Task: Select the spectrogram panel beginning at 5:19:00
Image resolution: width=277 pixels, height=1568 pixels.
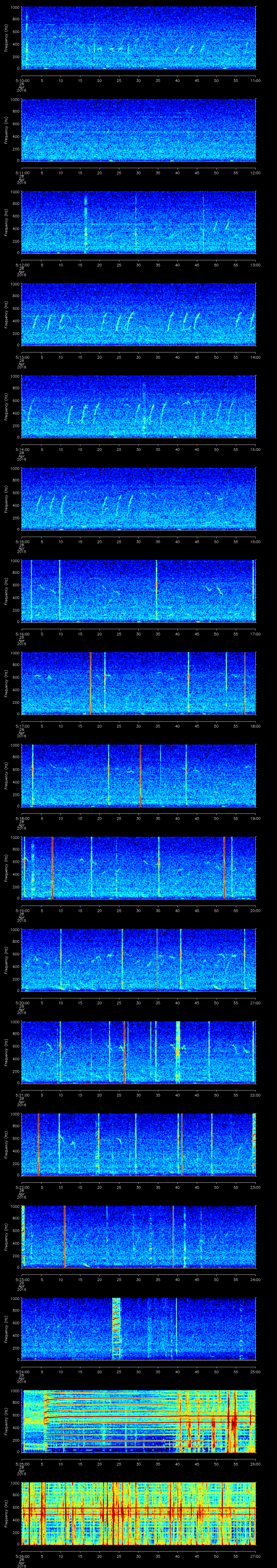Action: (139, 868)
